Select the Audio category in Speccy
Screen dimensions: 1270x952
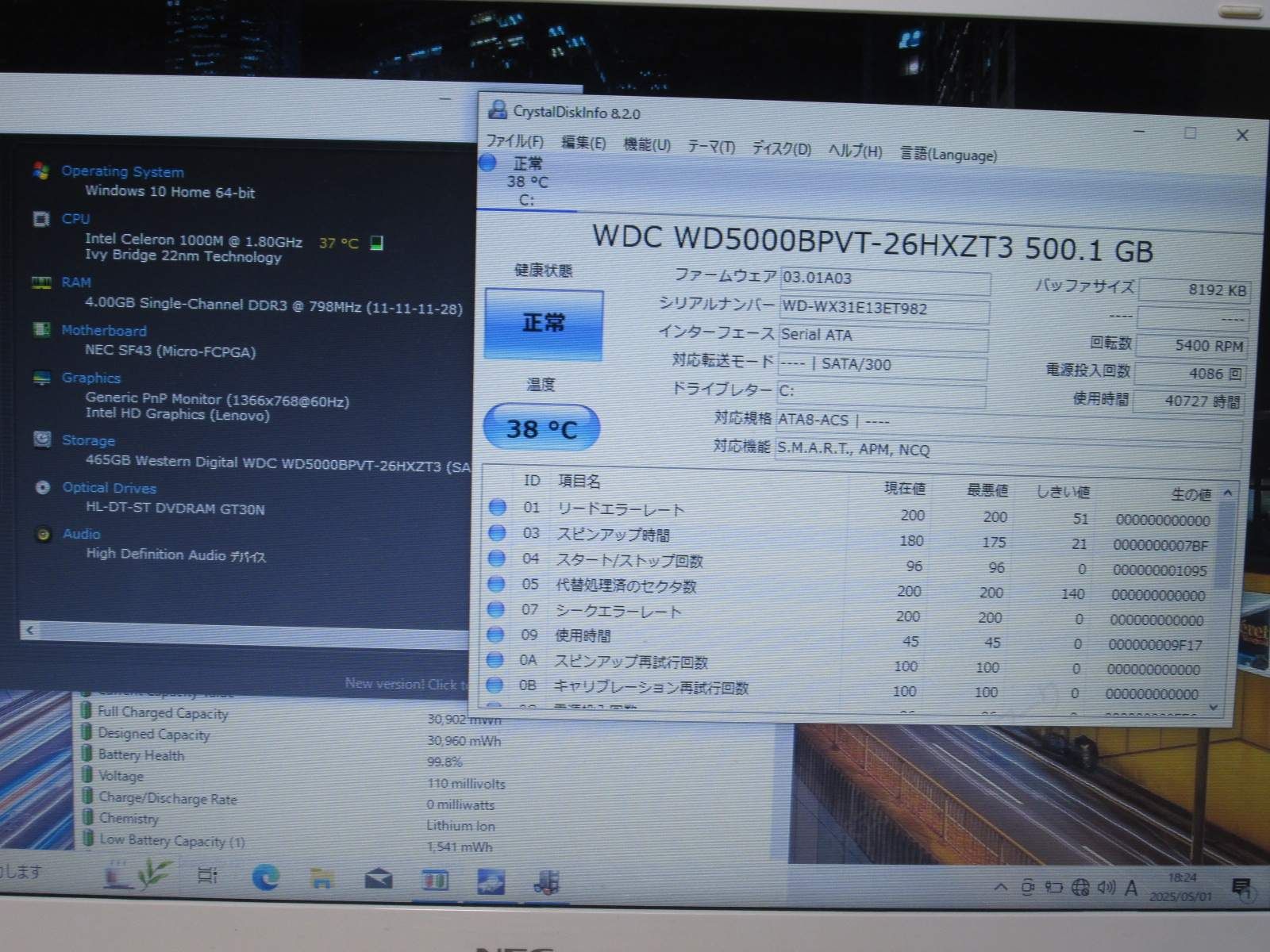(82, 534)
